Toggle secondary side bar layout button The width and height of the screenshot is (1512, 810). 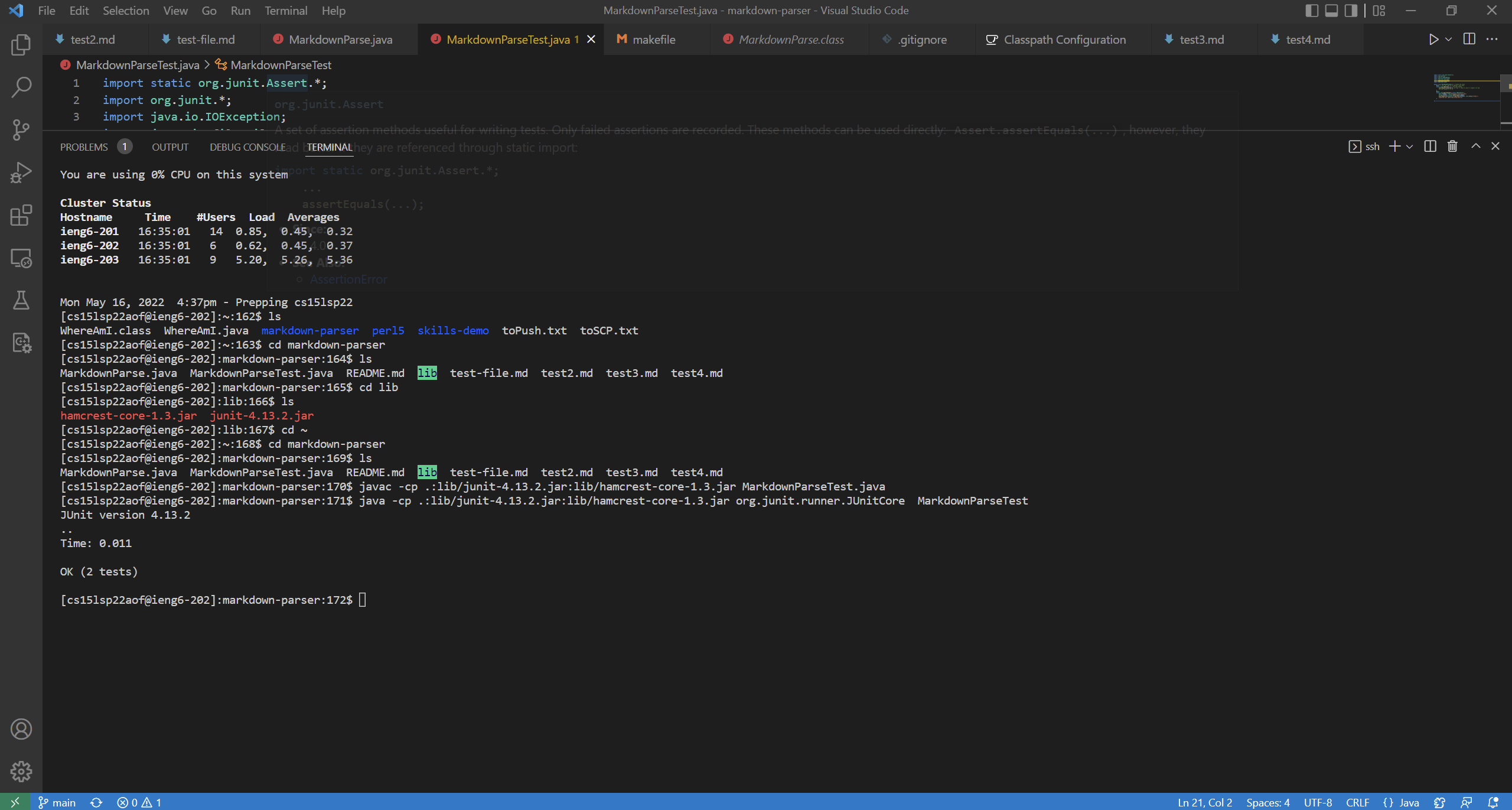(1351, 11)
